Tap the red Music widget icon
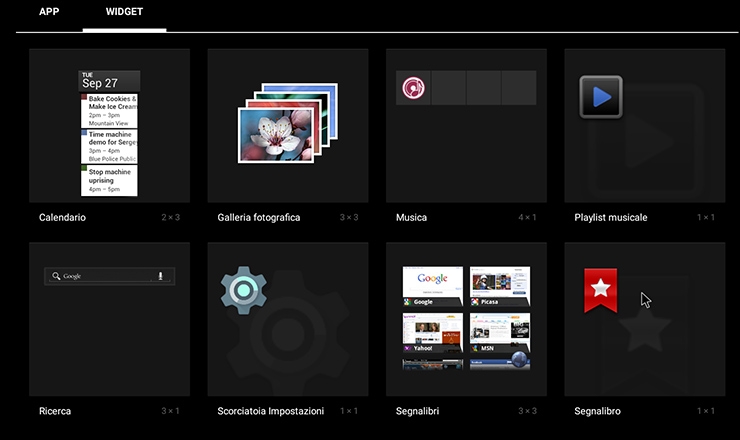Screen dimensions: 740x440 [412, 88]
